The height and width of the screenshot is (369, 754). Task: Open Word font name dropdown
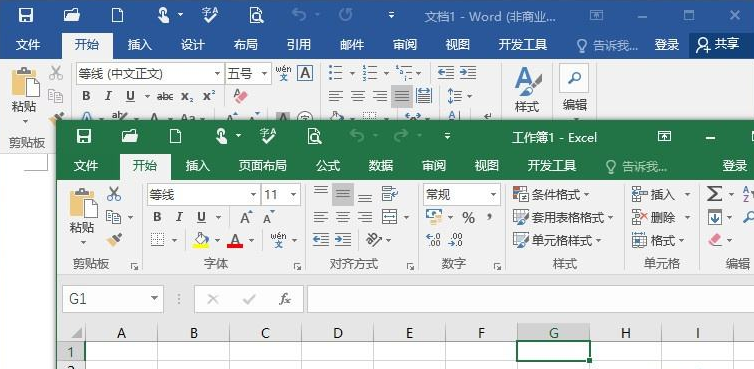(x=217, y=74)
